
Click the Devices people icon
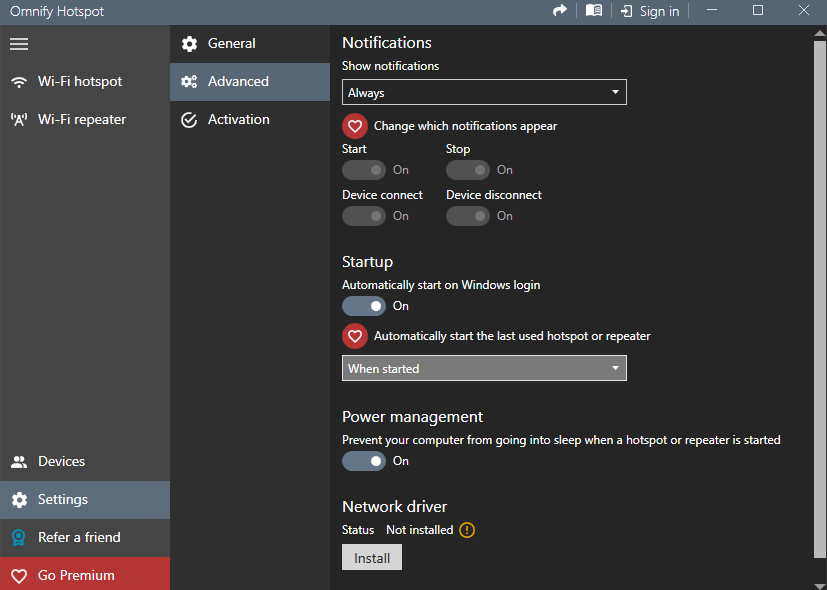pos(19,462)
